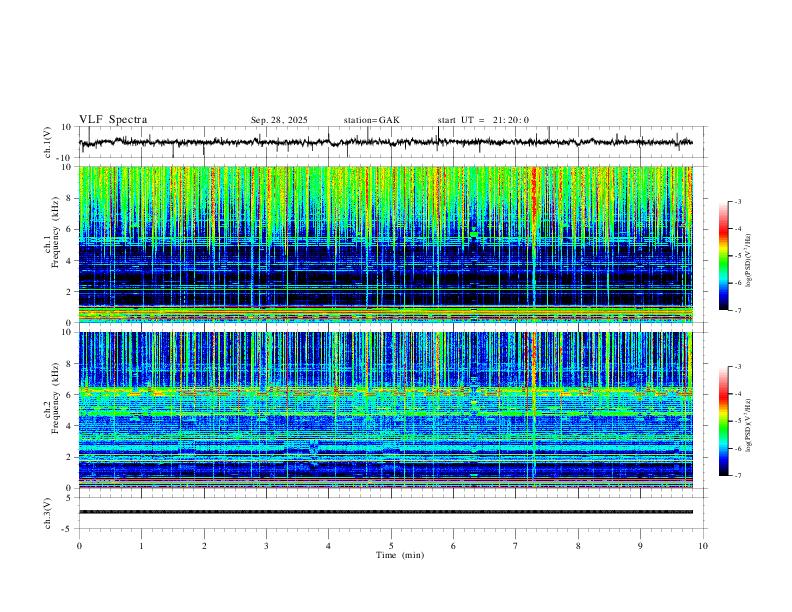Screen dimensions: 792x612
Task: Click upper colorbar tick label '-3'
Action: coord(738,201)
